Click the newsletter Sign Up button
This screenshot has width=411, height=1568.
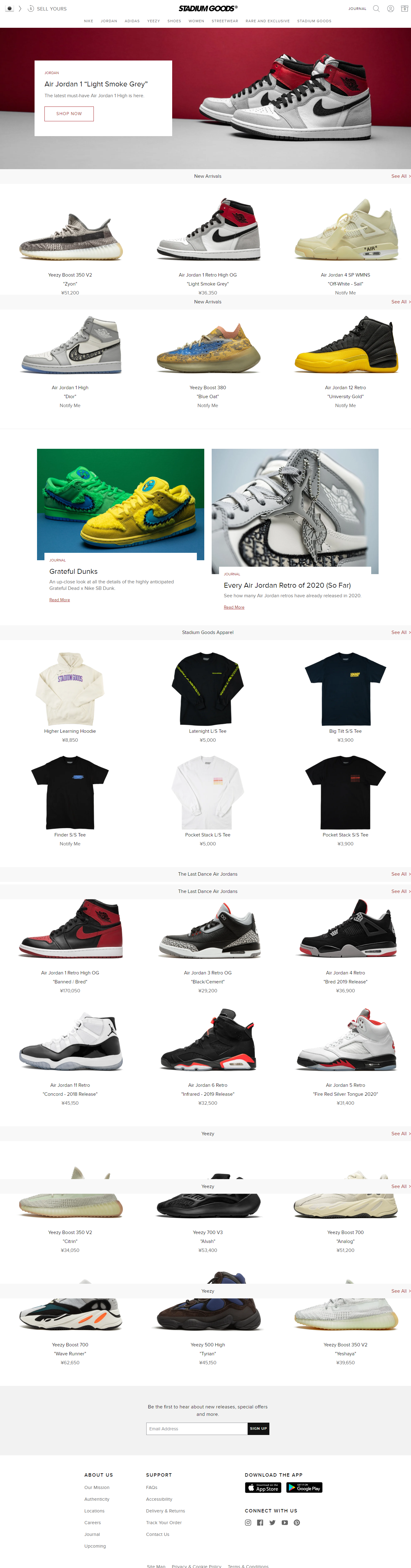coord(258,1428)
